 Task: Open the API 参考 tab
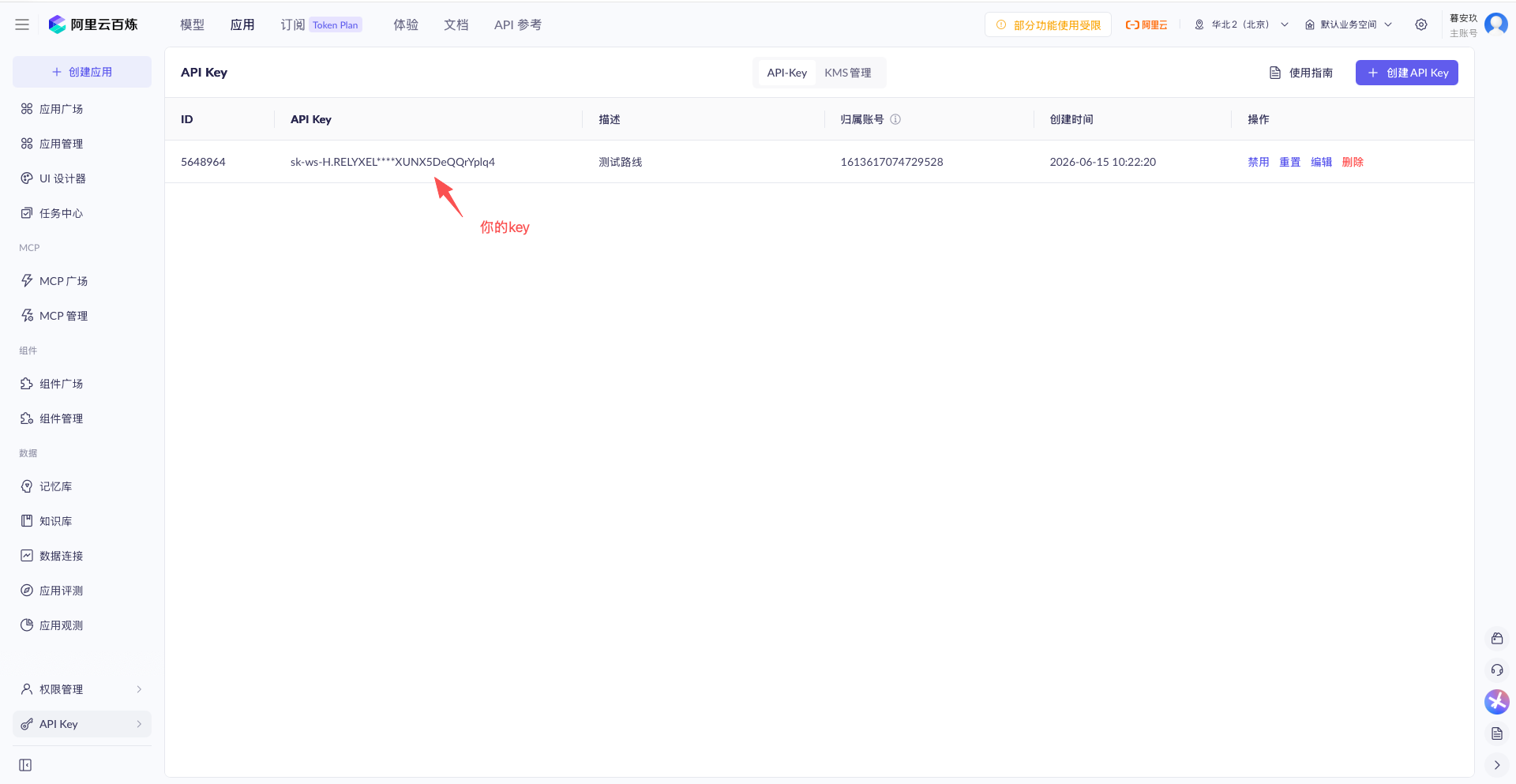518,24
